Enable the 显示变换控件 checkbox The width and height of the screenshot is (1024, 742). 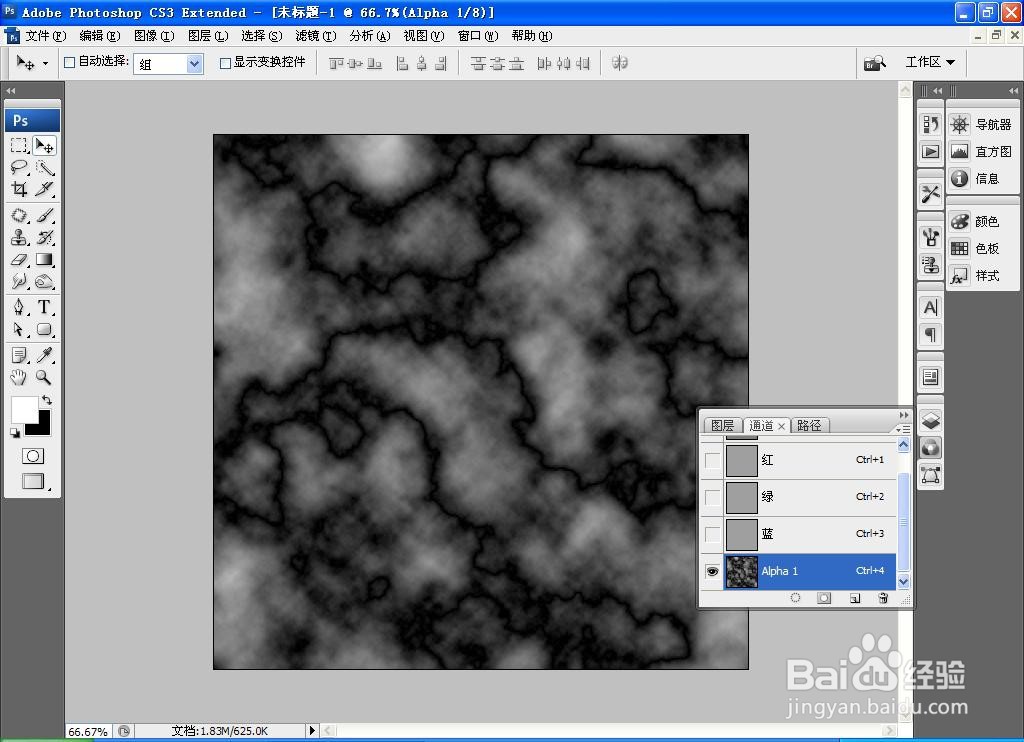225,63
